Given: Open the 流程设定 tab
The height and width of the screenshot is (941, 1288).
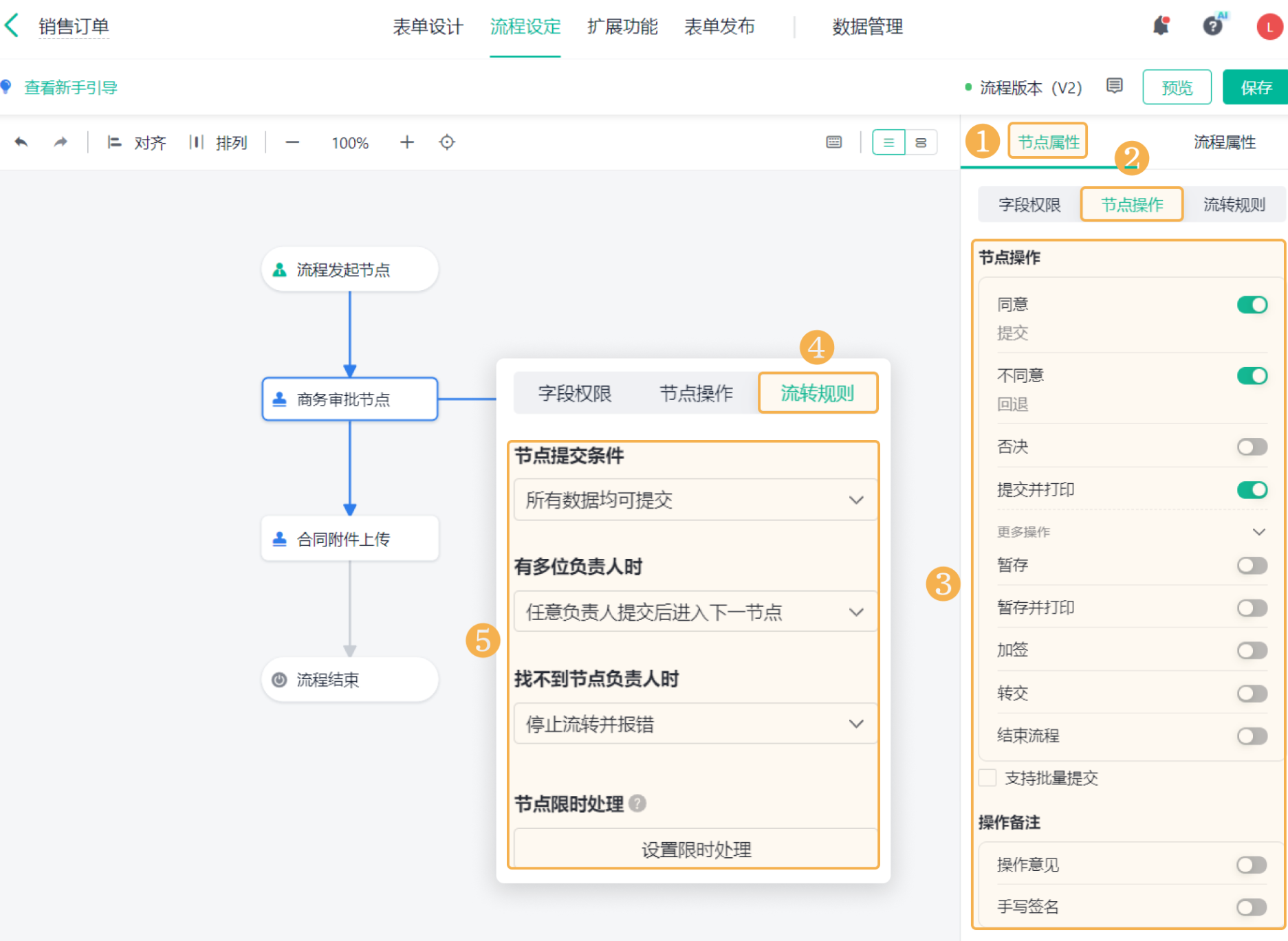Looking at the screenshot, I should click(525, 27).
